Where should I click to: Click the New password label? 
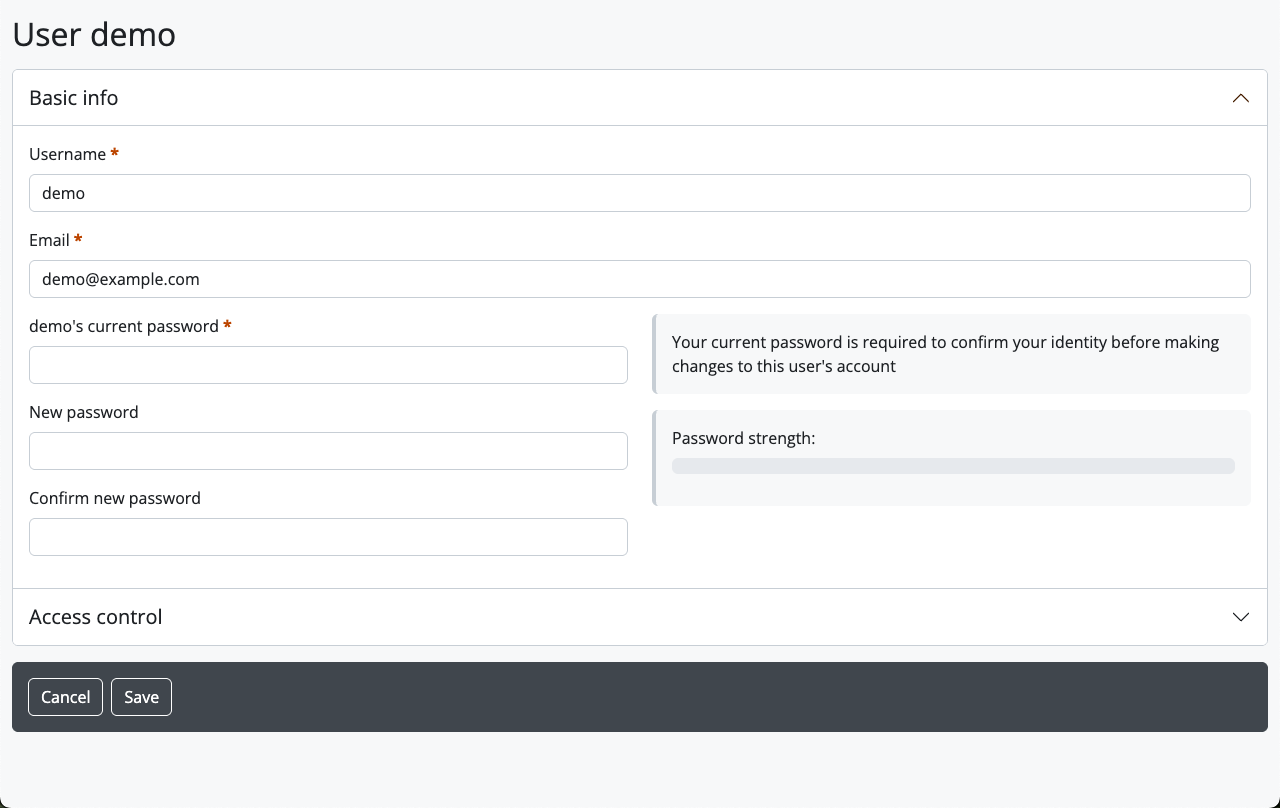point(84,412)
